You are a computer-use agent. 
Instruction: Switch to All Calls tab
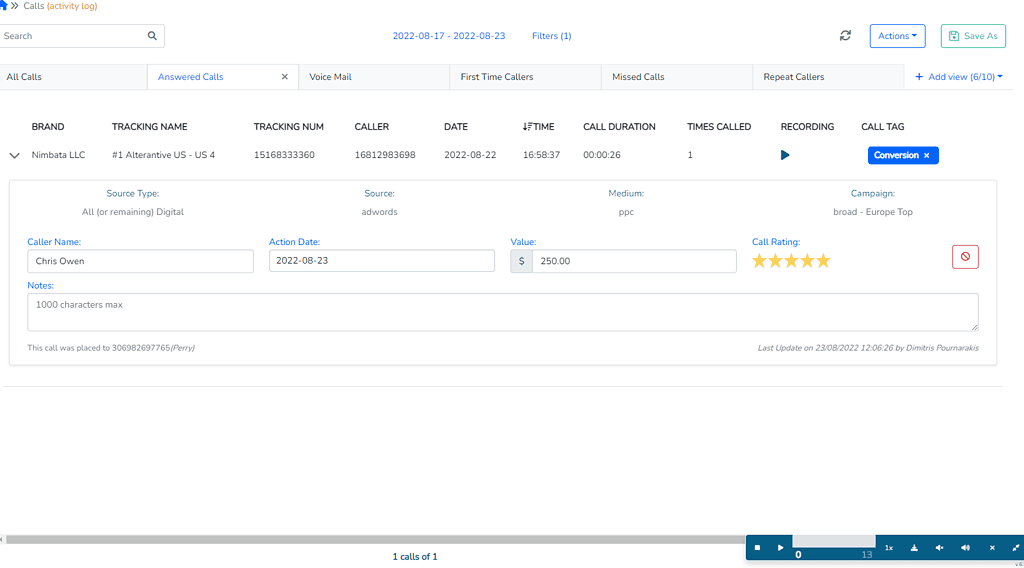73,76
